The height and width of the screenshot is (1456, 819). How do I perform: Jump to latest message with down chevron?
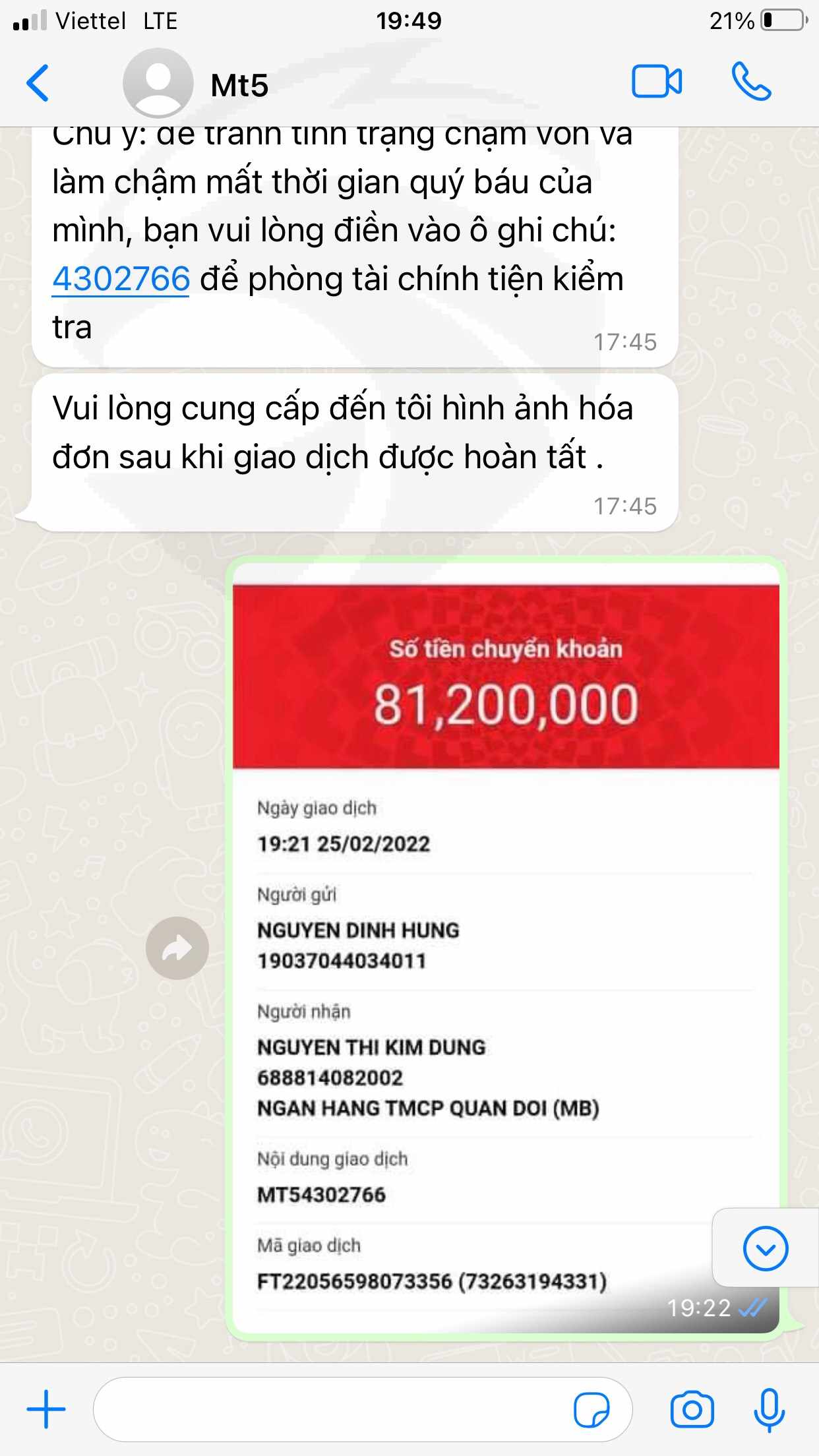[x=766, y=1248]
